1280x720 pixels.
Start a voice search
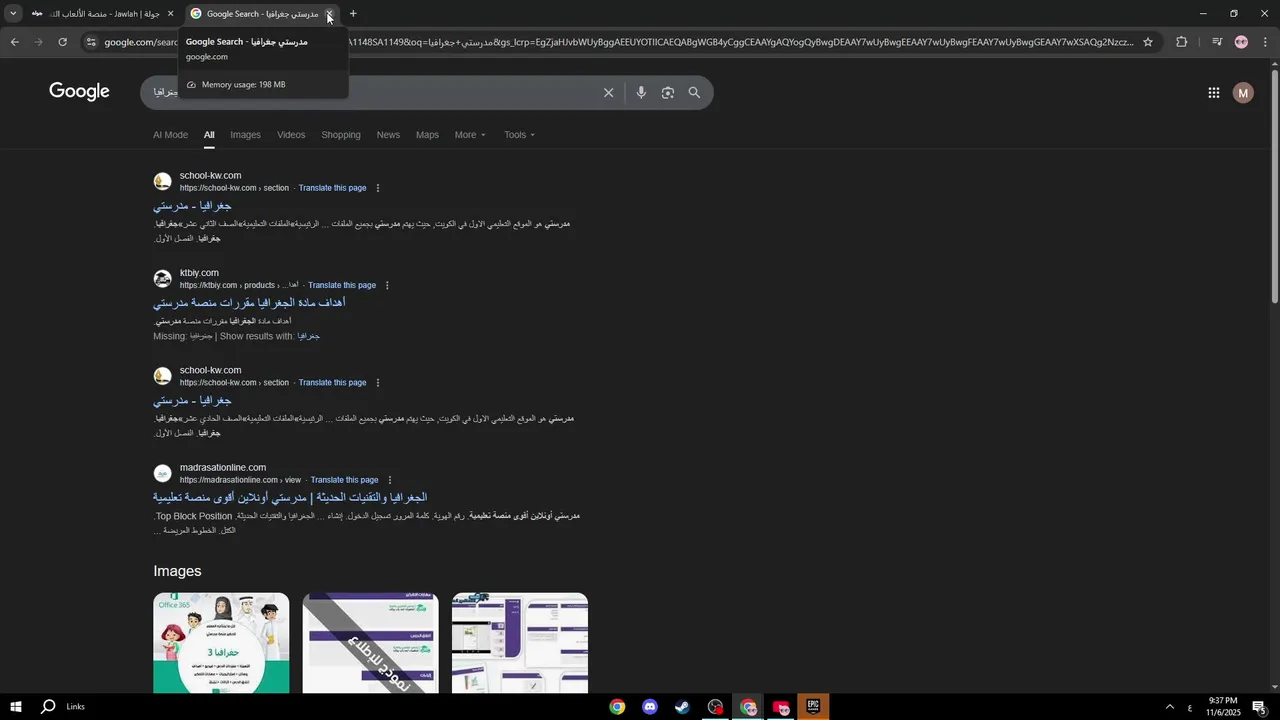pos(641,93)
